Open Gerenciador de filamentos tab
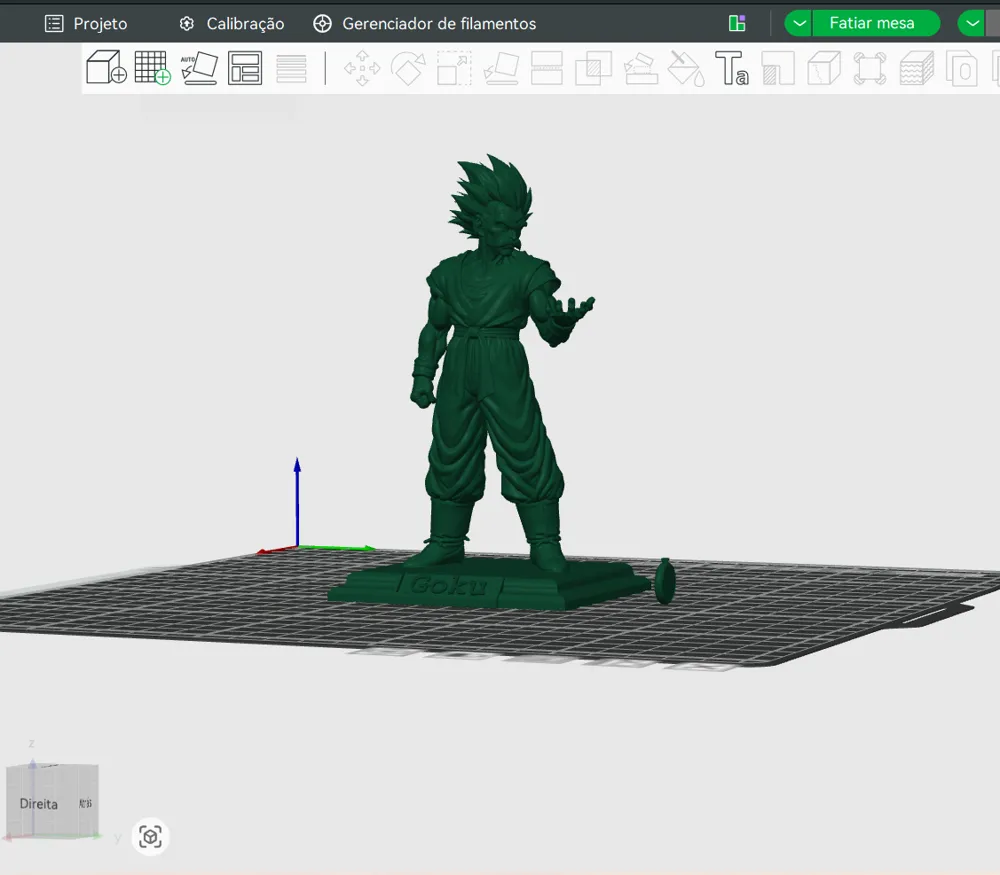 coord(425,24)
